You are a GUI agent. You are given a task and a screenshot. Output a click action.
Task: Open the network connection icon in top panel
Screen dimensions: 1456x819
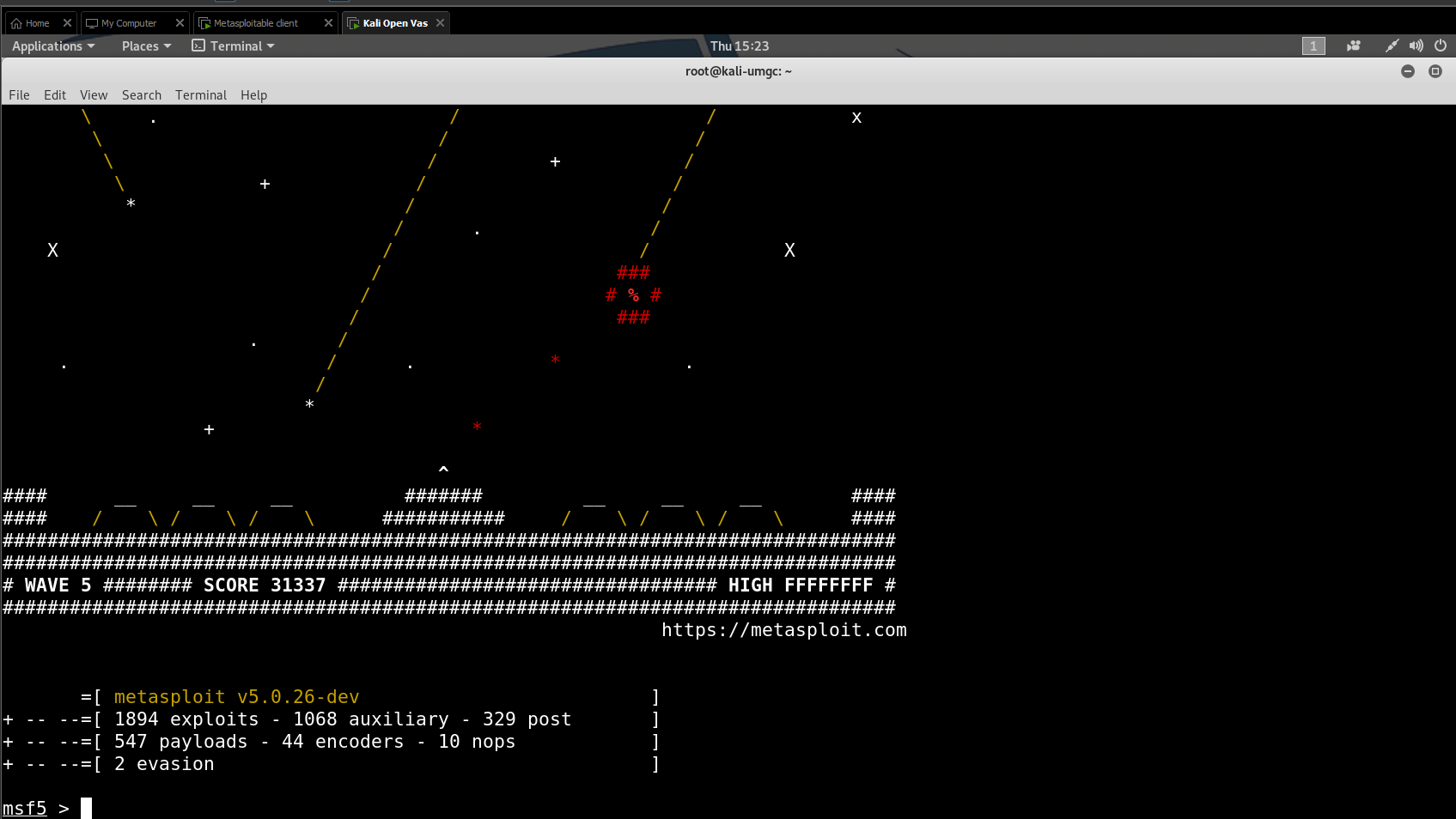[1392, 46]
